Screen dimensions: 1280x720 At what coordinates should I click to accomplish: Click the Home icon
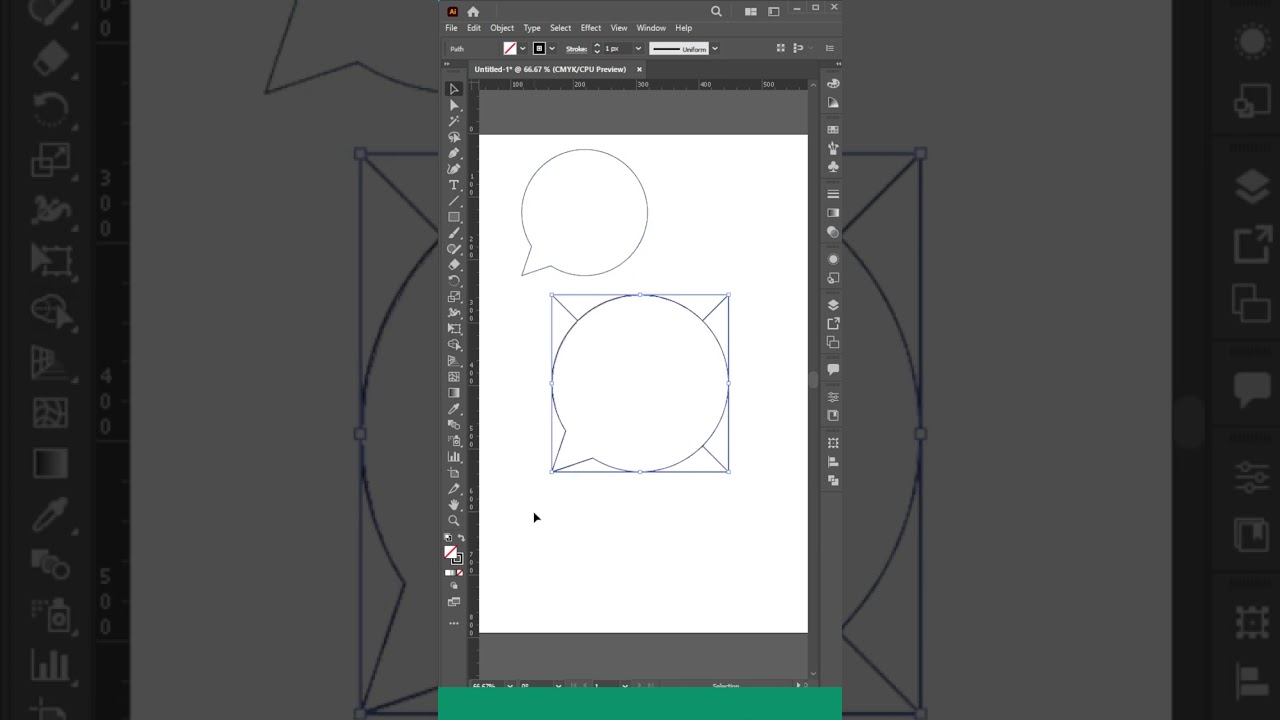[x=473, y=11]
